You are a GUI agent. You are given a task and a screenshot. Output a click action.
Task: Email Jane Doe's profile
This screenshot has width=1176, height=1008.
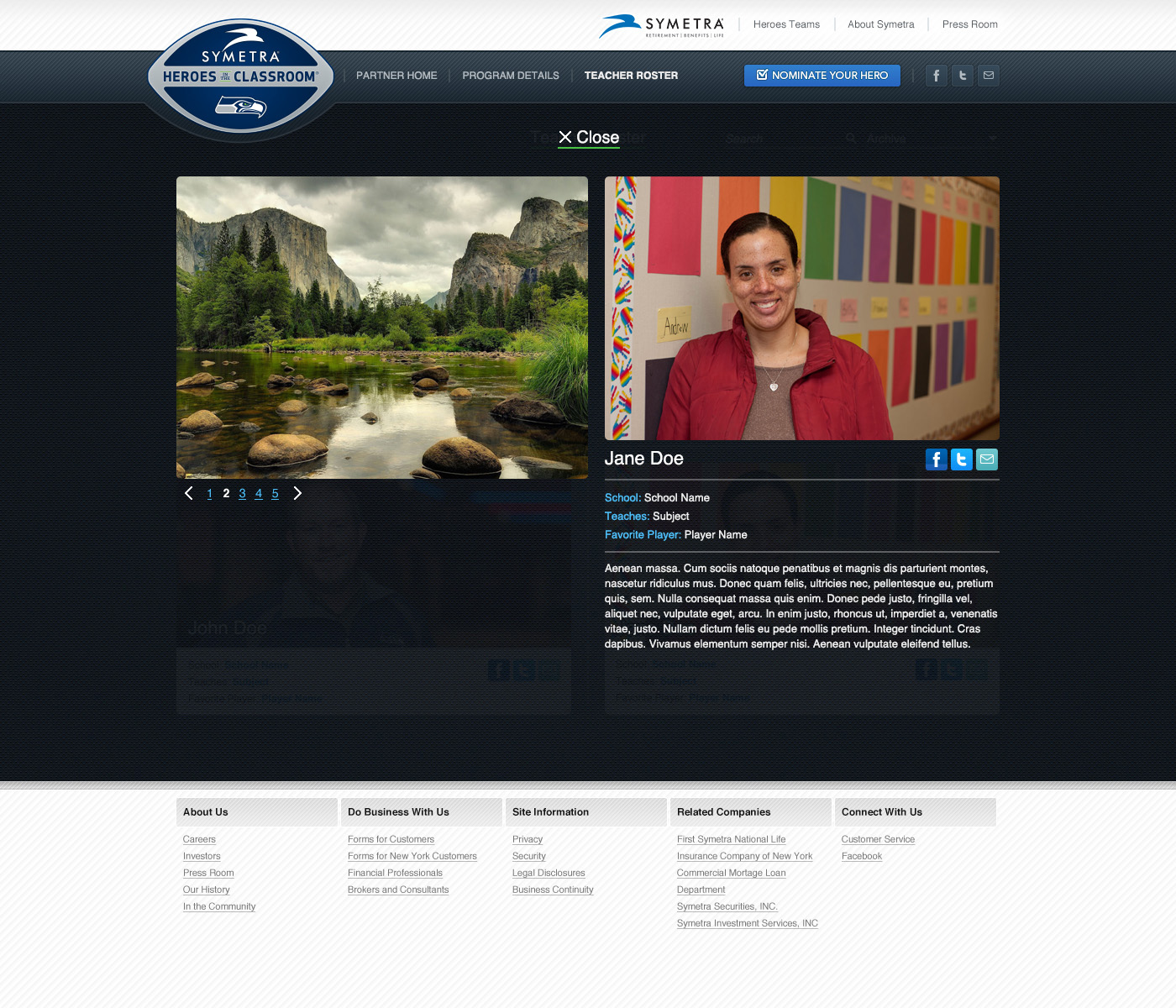(987, 459)
